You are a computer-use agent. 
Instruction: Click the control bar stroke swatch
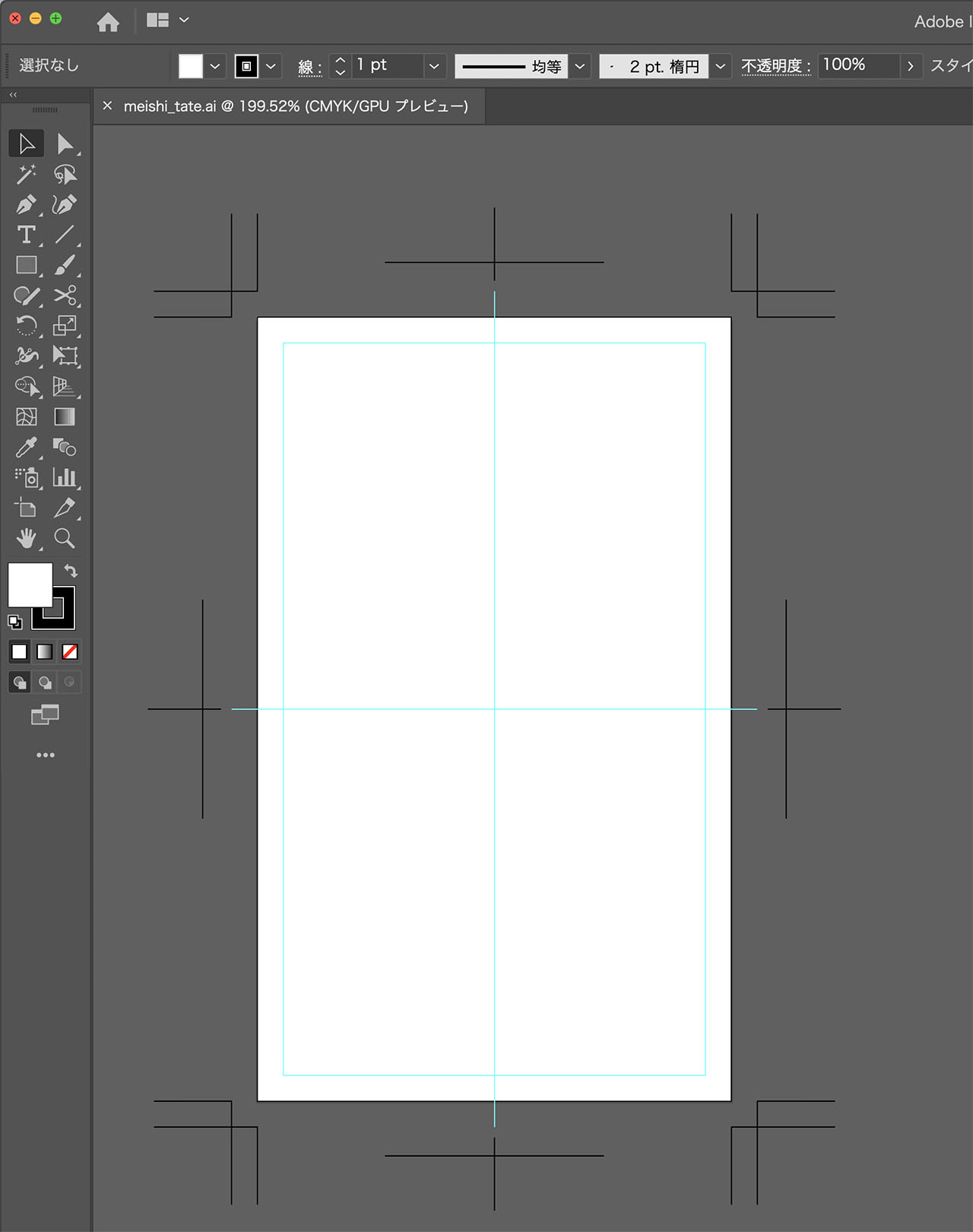pyautogui.click(x=246, y=66)
